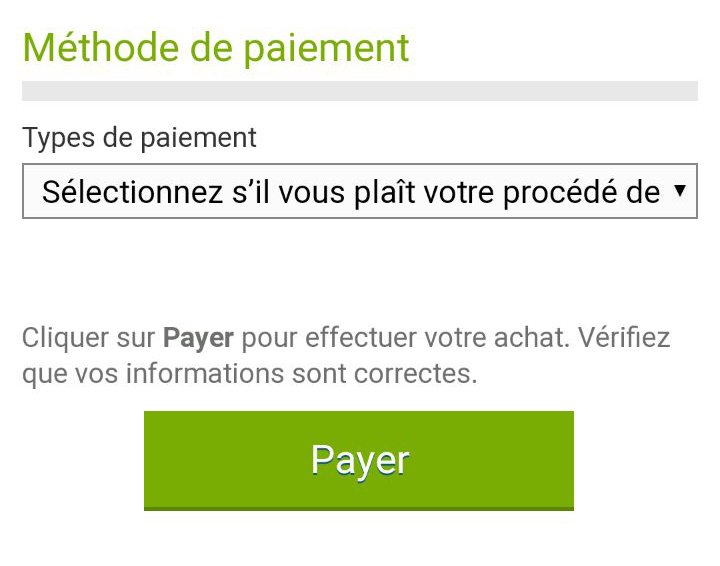The width and height of the screenshot is (720, 566).
Task: Select the 'Méthode de paiement' heading
Action: 215,48
